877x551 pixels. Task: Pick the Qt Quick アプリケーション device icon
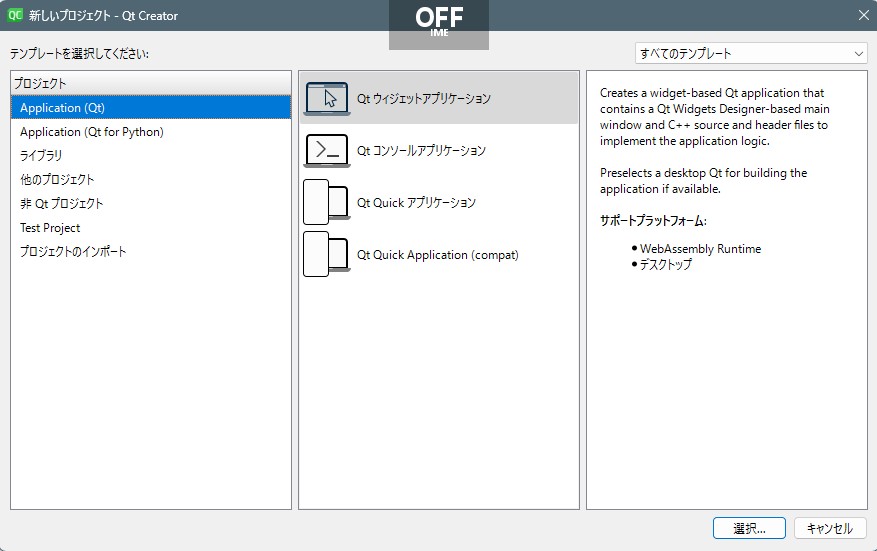(326, 202)
